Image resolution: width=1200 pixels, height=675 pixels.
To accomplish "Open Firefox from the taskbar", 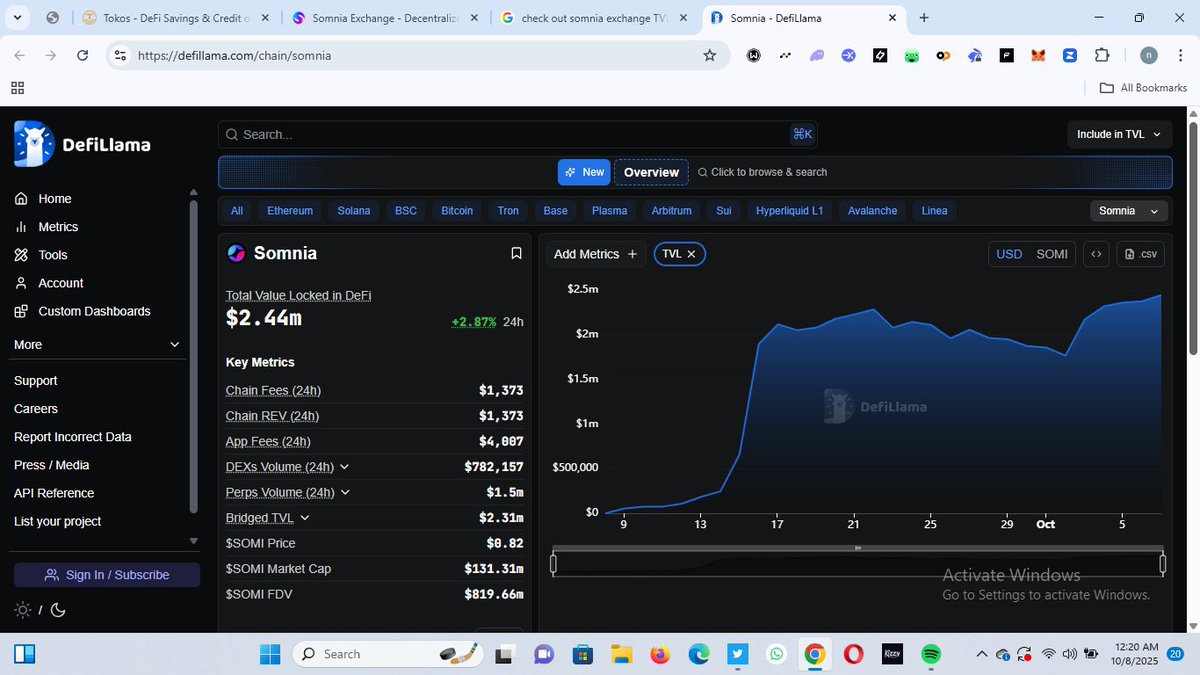I will coord(660,654).
